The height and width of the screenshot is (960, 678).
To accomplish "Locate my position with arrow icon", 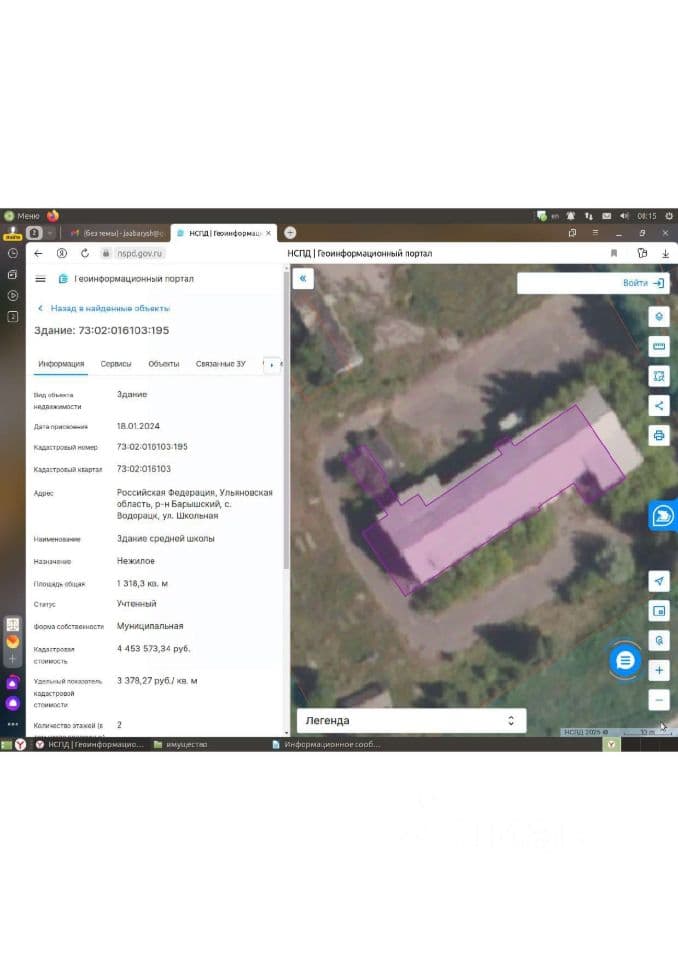I will click(x=659, y=581).
